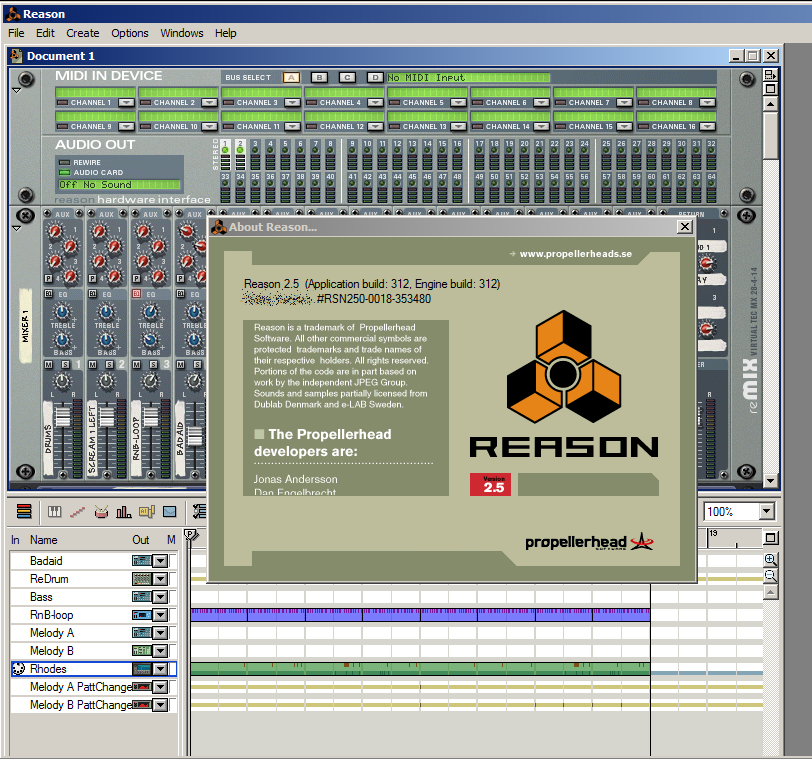This screenshot has width=812, height=759.
Task: Solo mixer channel 1 with S button
Action: [65, 364]
